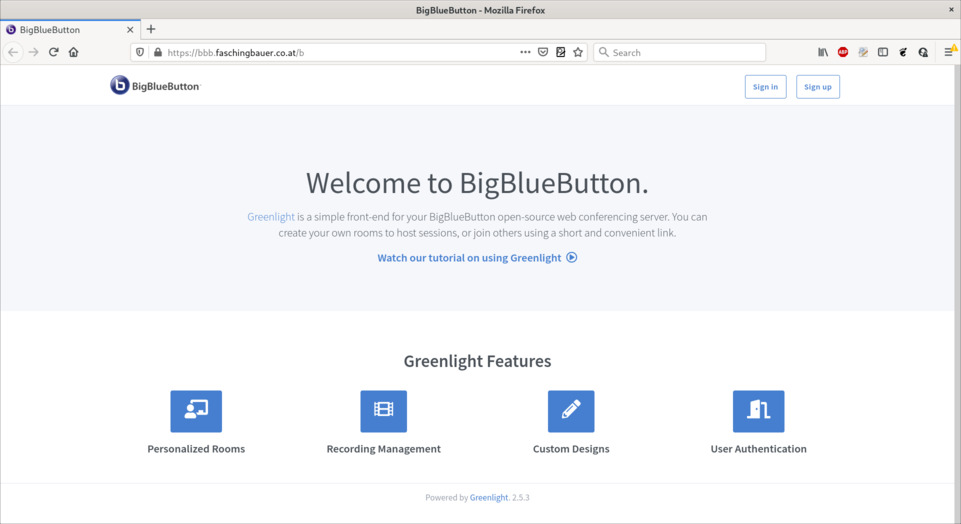Go to Firefox home page
Screen dimensions: 961x524
[74, 52]
